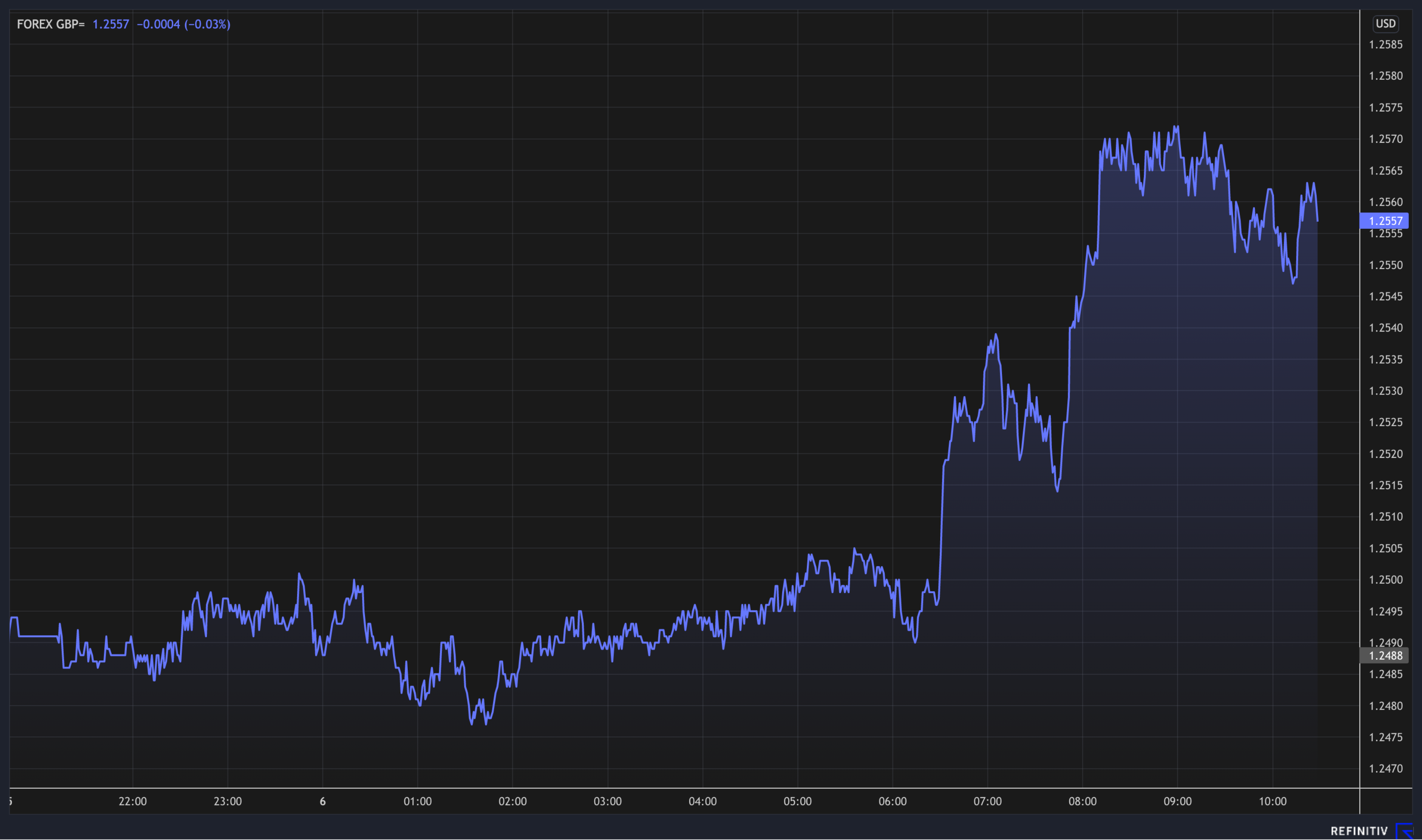Click the FOREX GBP= symbol label
1422x840 pixels.
(x=50, y=24)
